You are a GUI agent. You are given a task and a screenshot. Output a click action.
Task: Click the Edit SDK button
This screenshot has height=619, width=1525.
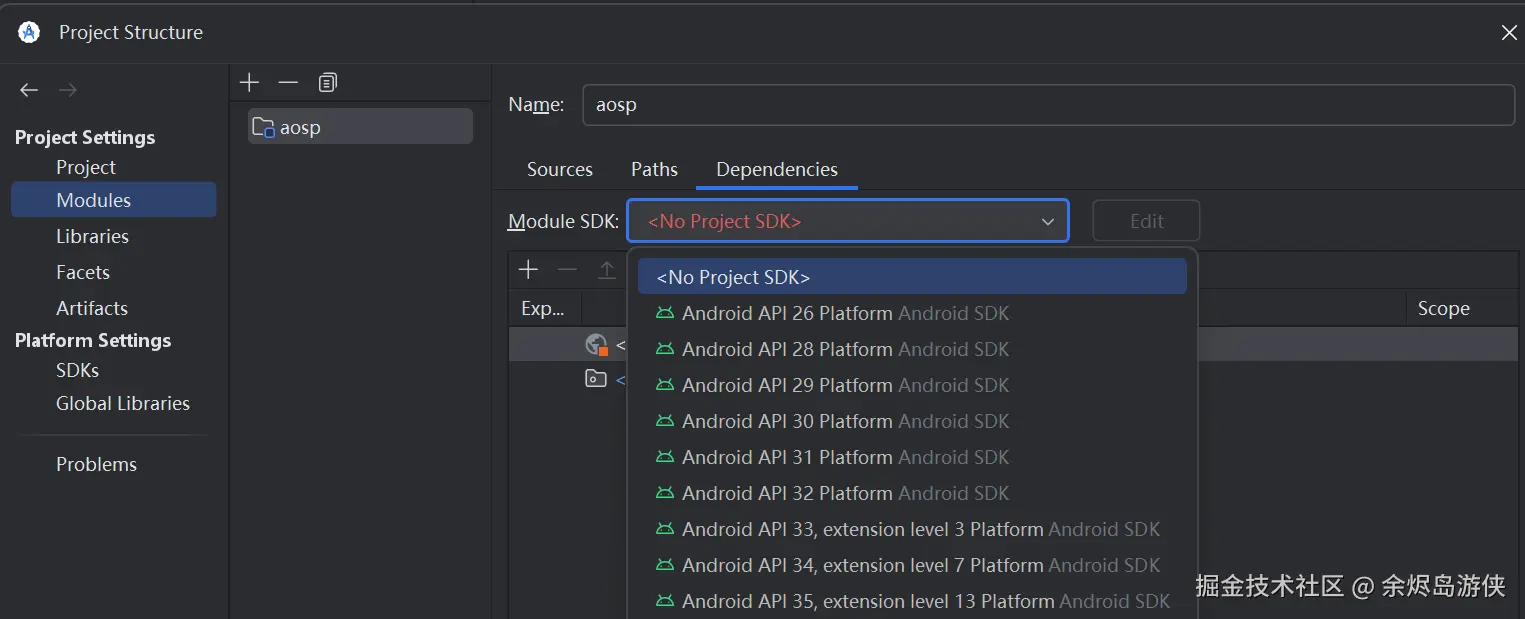pyautogui.click(x=1146, y=221)
